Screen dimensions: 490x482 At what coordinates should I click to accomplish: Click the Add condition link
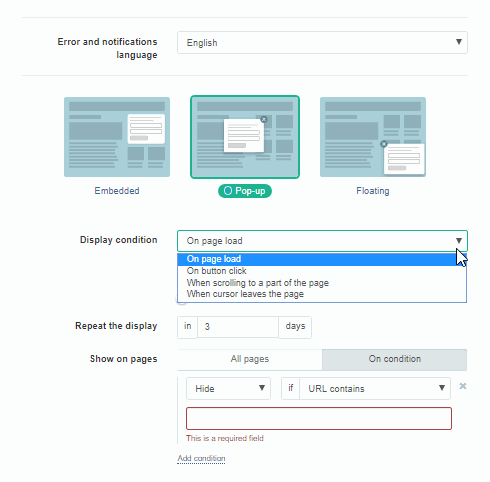(x=201, y=458)
